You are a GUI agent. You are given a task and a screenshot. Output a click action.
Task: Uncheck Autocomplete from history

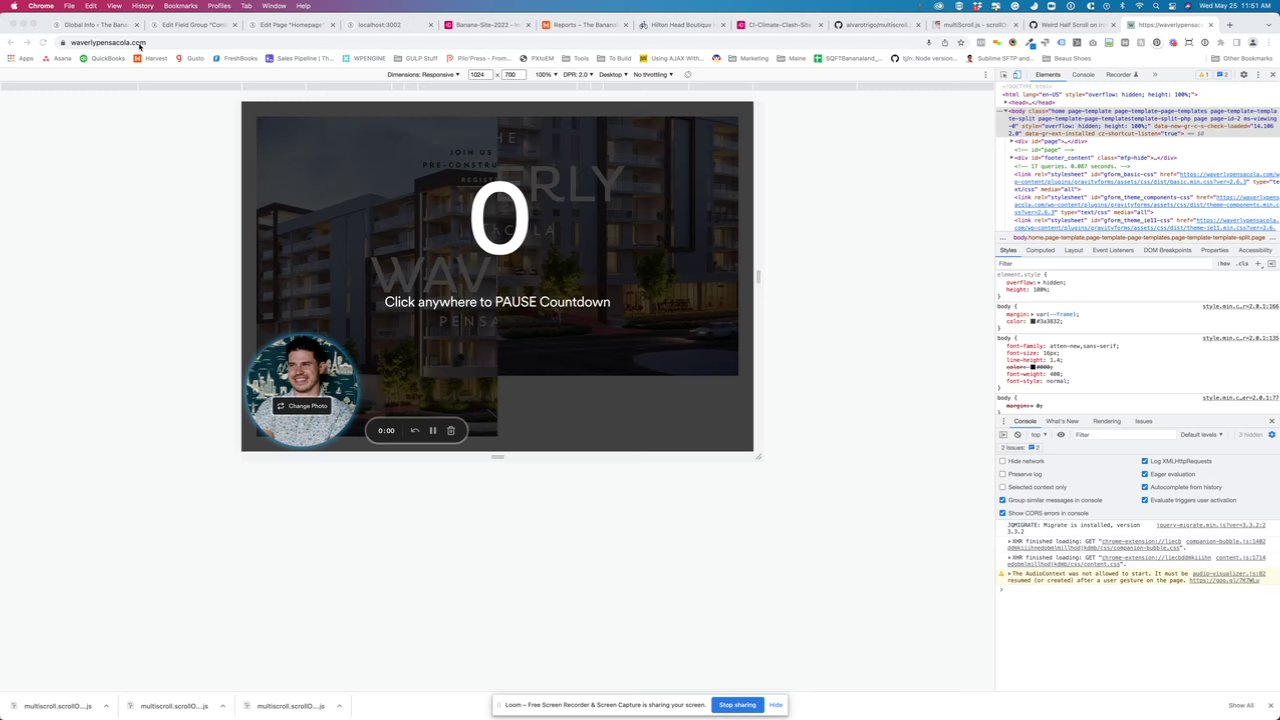[x=1145, y=487]
